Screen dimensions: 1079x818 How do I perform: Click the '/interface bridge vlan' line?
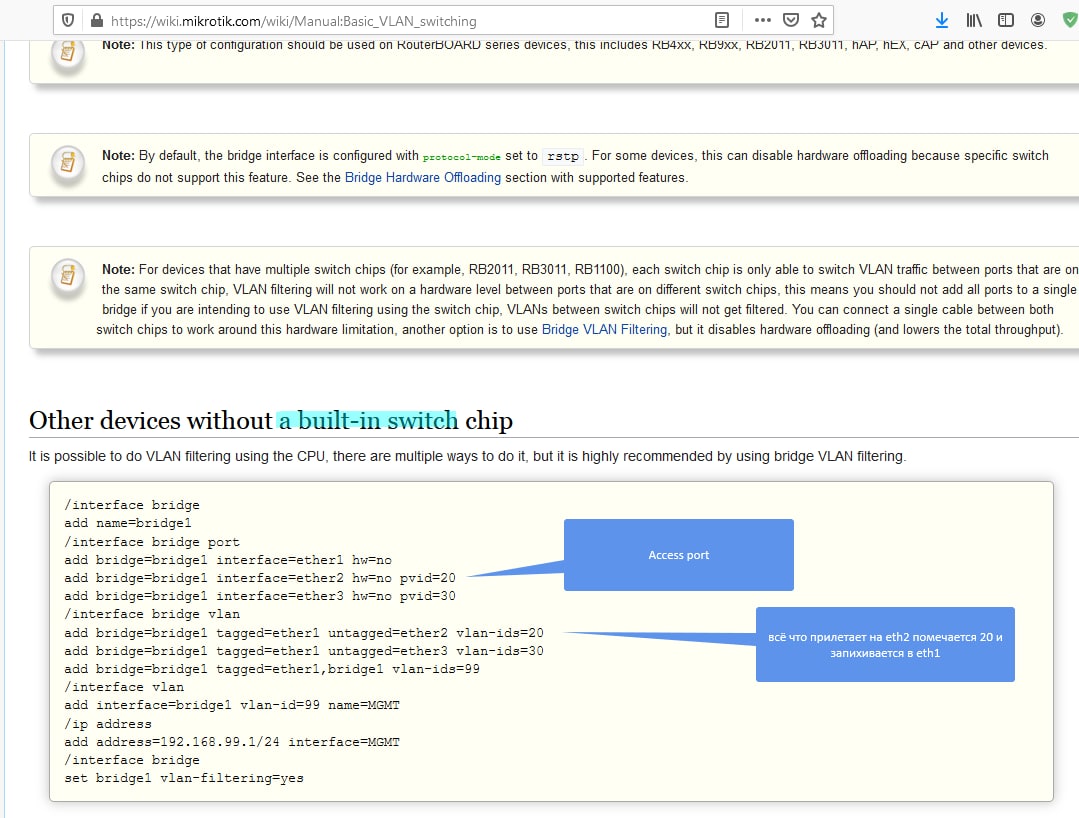[151, 614]
